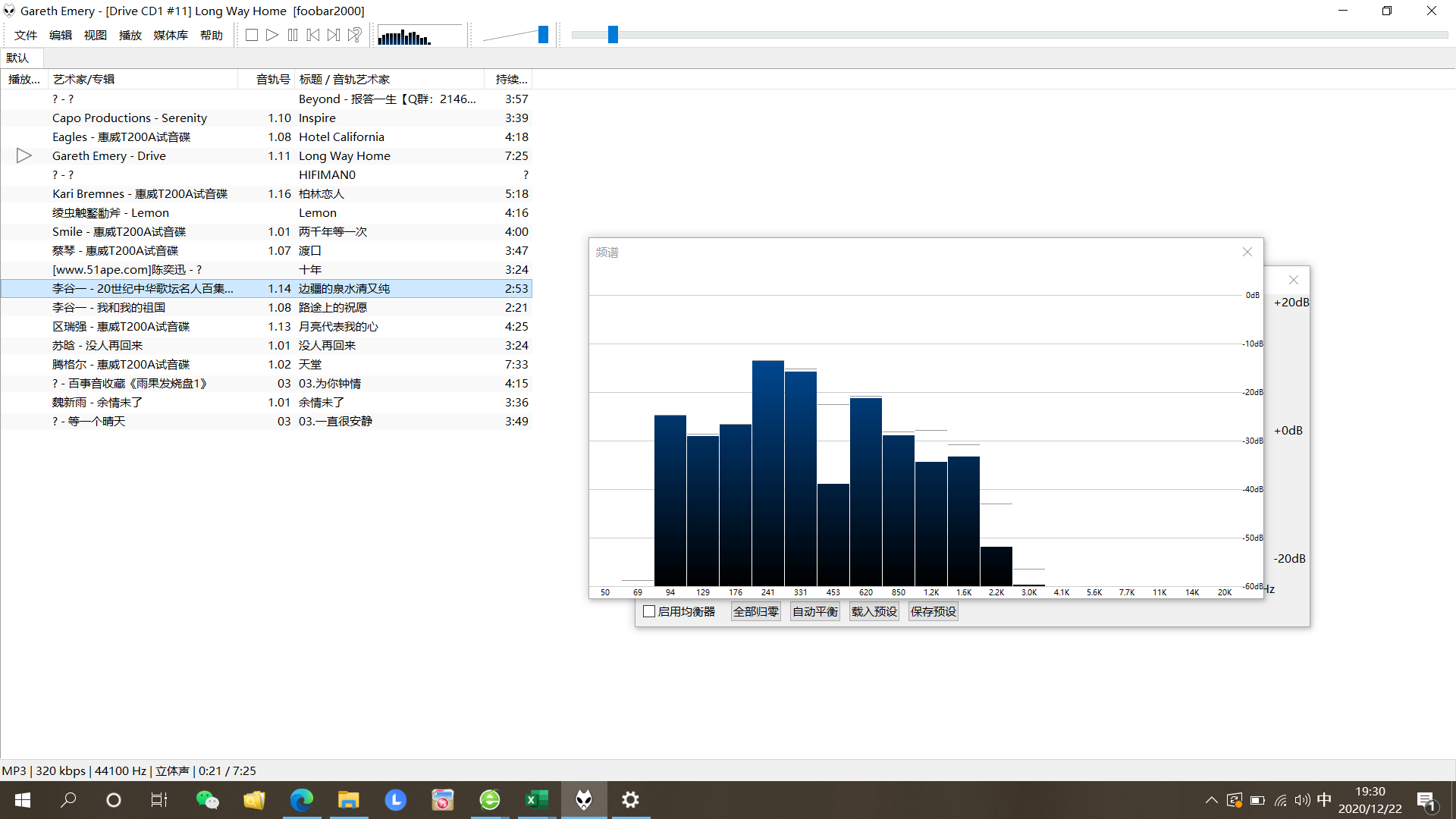Open the 播放 menu
The height and width of the screenshot is (819, 1456).
[x=130, y=35]
